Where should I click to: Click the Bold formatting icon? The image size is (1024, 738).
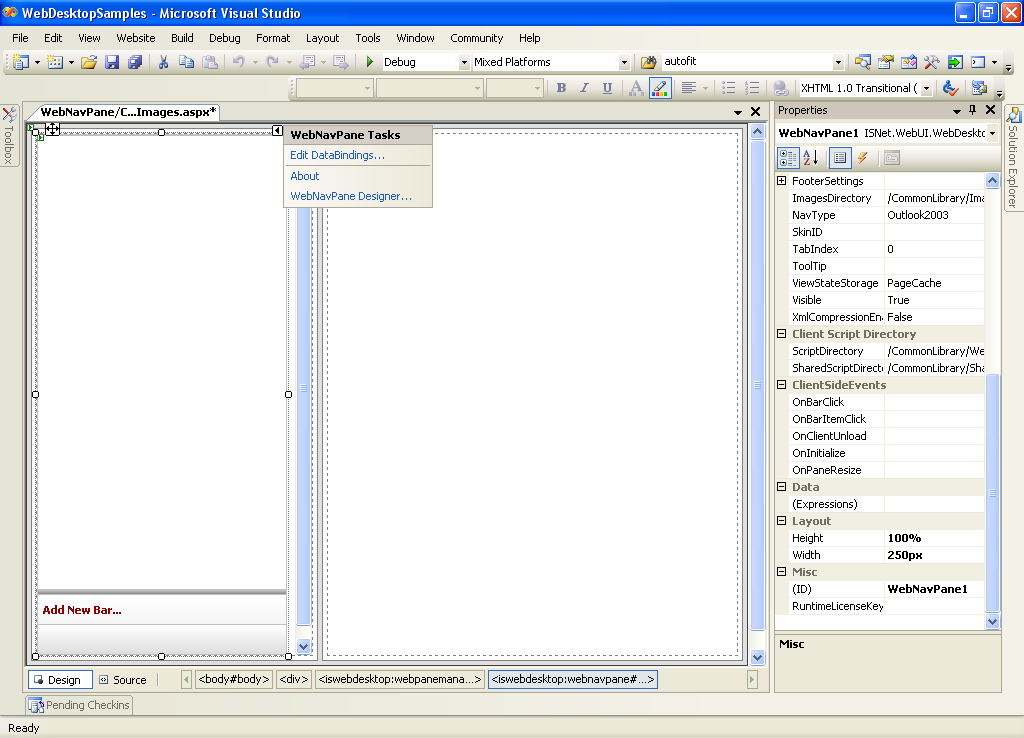561,88
